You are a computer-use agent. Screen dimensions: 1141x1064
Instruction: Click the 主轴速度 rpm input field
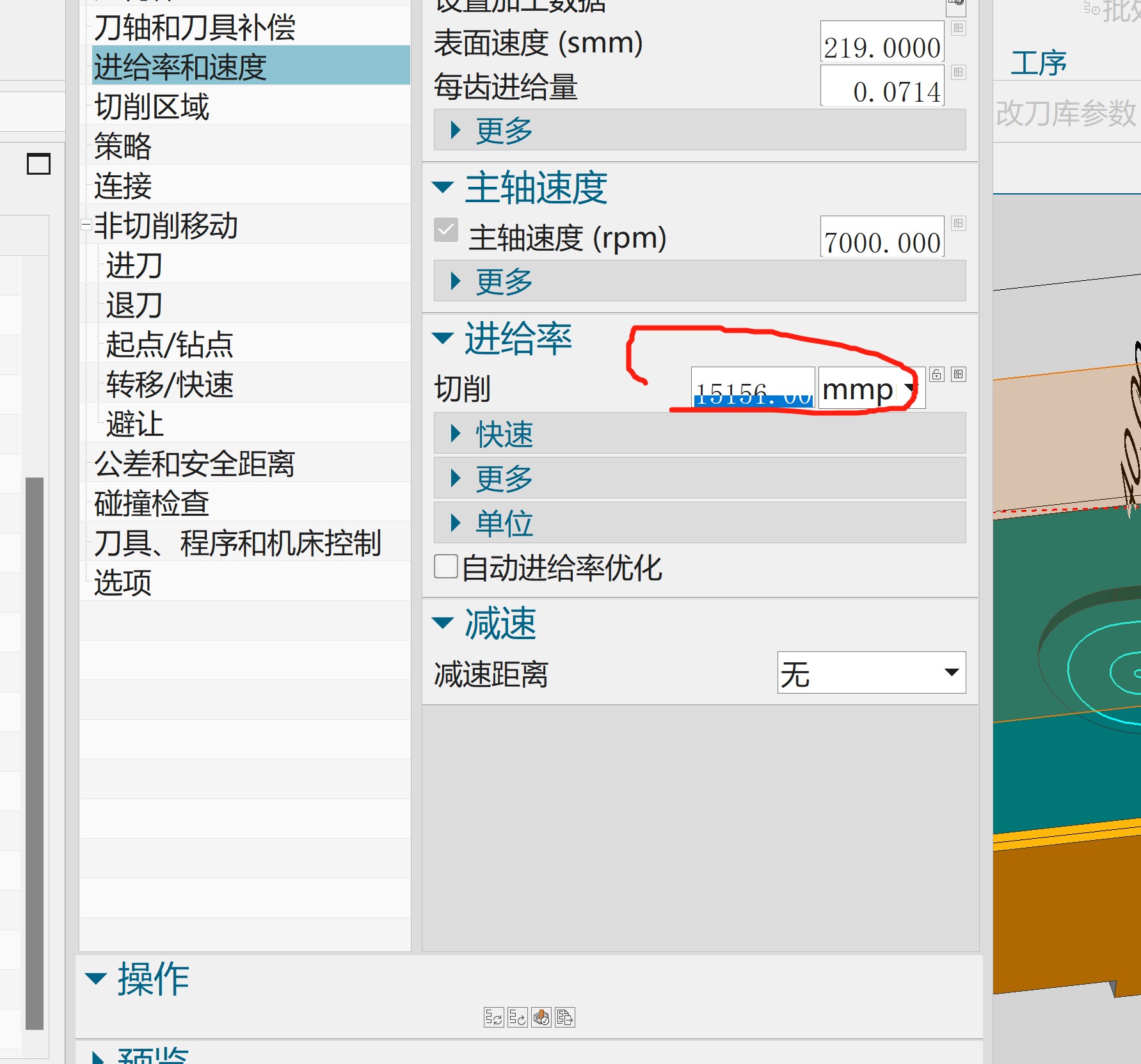(x=882, y=236)
